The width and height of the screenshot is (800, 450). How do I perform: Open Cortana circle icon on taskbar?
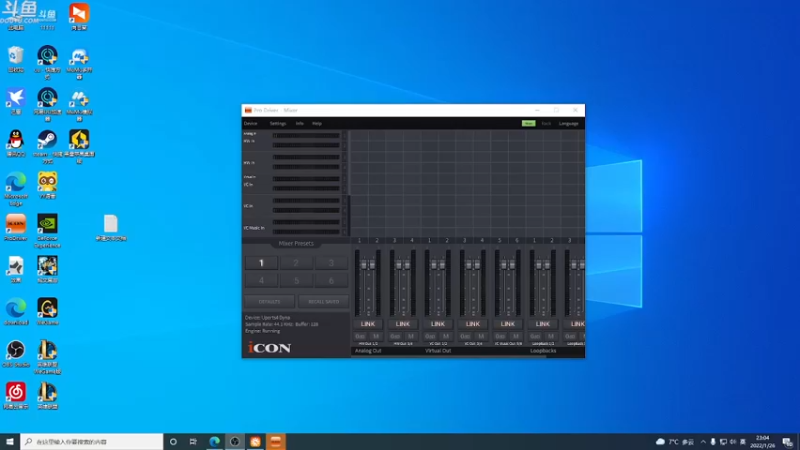[x=173, y=441]
